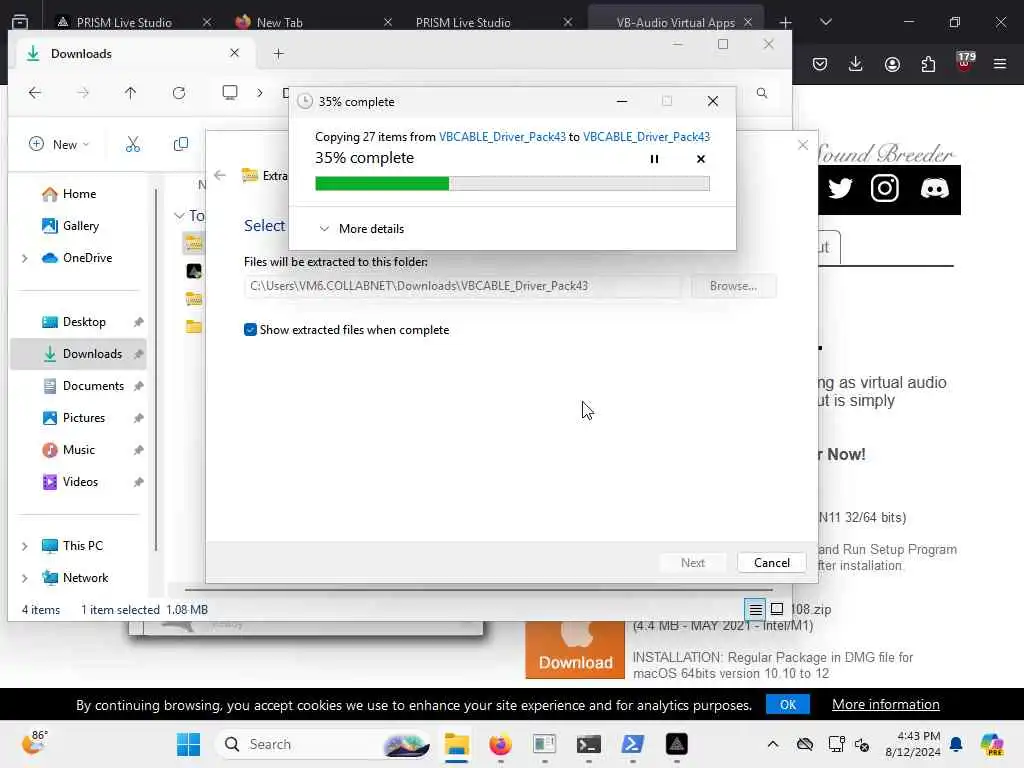The width and height of the screenshot is (1024, 768).
Task: Expand the OneDrive tree node
Action: (x=25, y=258)
